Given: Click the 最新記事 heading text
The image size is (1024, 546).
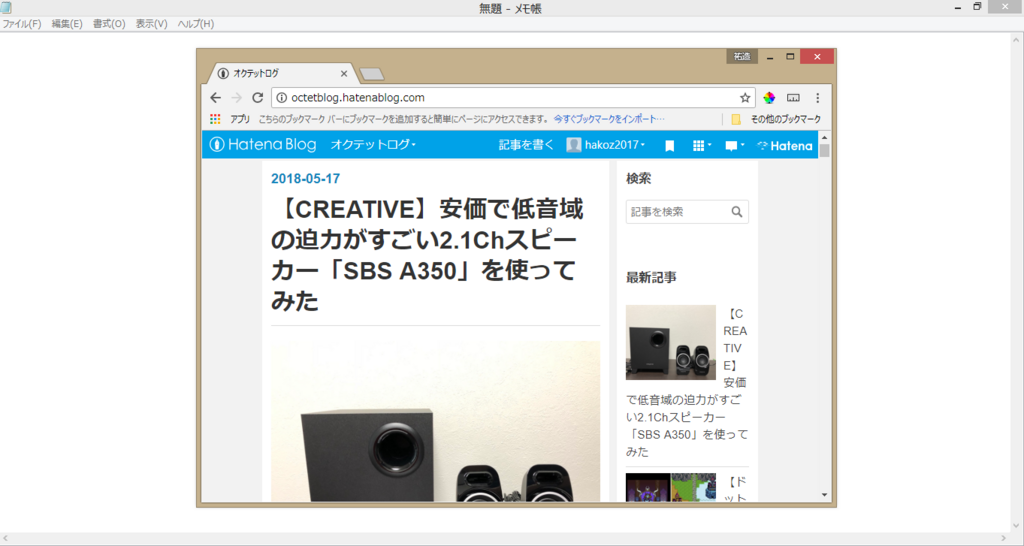Looking at the screenshot, I should (x=651, y=278).
